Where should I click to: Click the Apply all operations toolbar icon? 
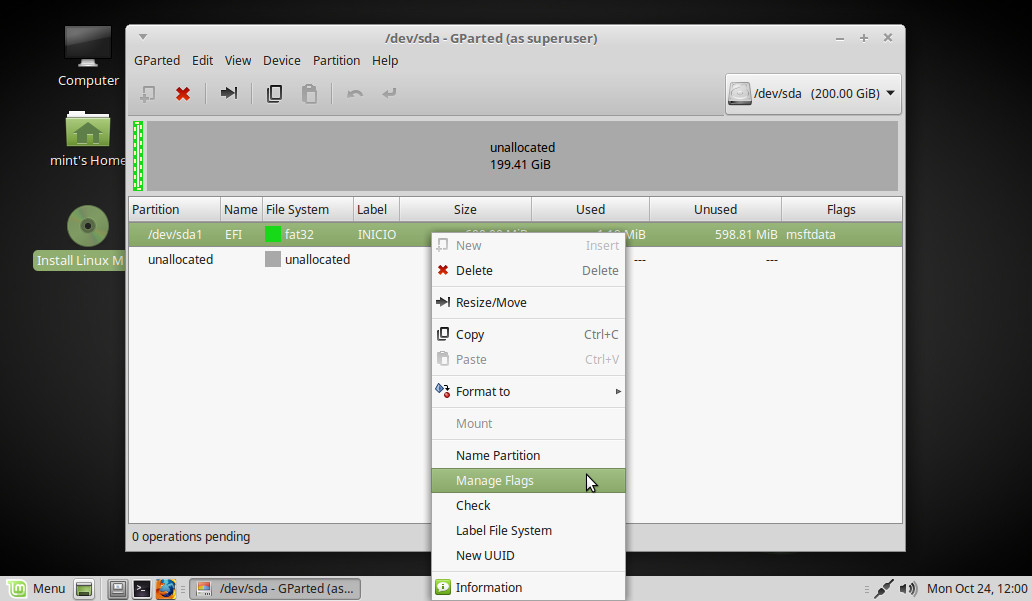(x=389, y=94)
